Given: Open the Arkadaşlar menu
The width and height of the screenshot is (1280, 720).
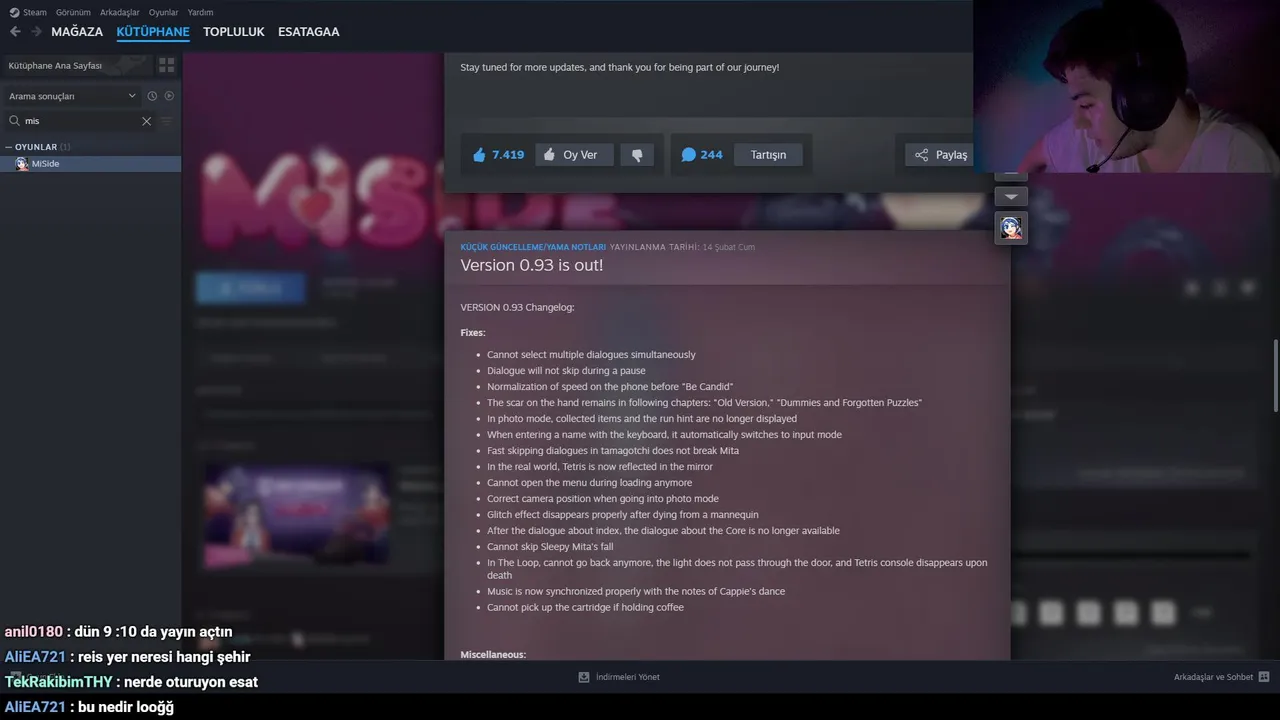Looking at the screenshot, I should (x=119, y=12).
